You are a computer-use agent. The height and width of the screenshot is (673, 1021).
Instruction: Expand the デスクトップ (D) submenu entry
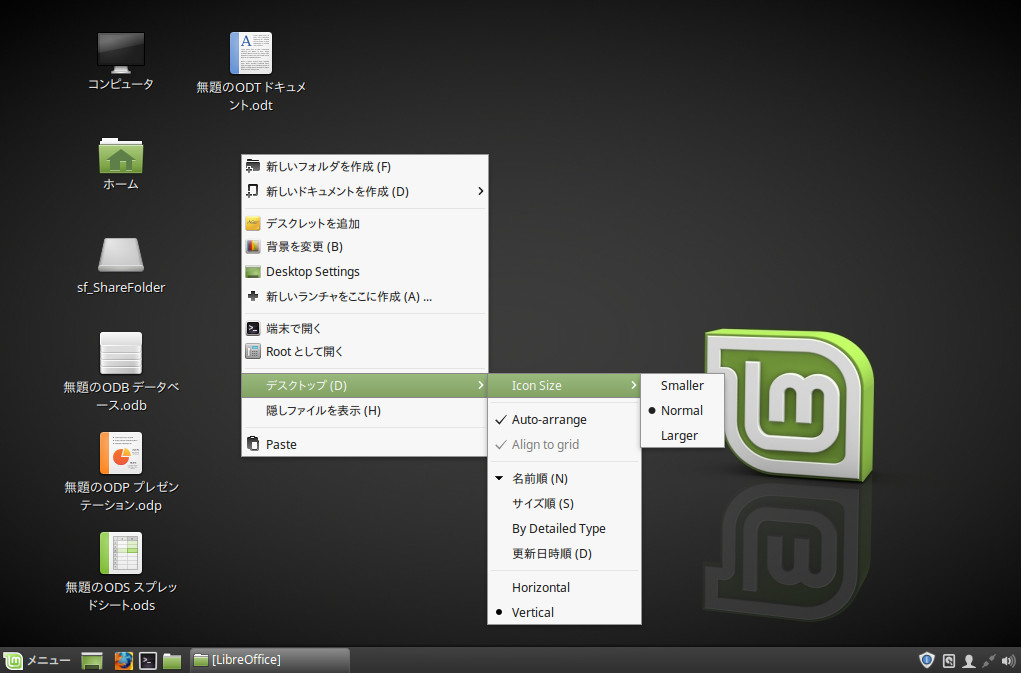[x=365, y=385]
